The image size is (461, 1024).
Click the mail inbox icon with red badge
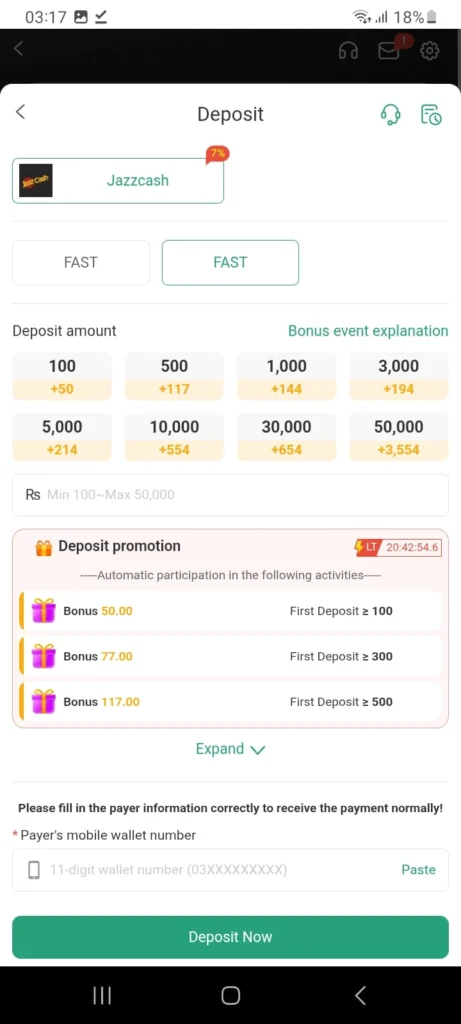click(389, 50)
